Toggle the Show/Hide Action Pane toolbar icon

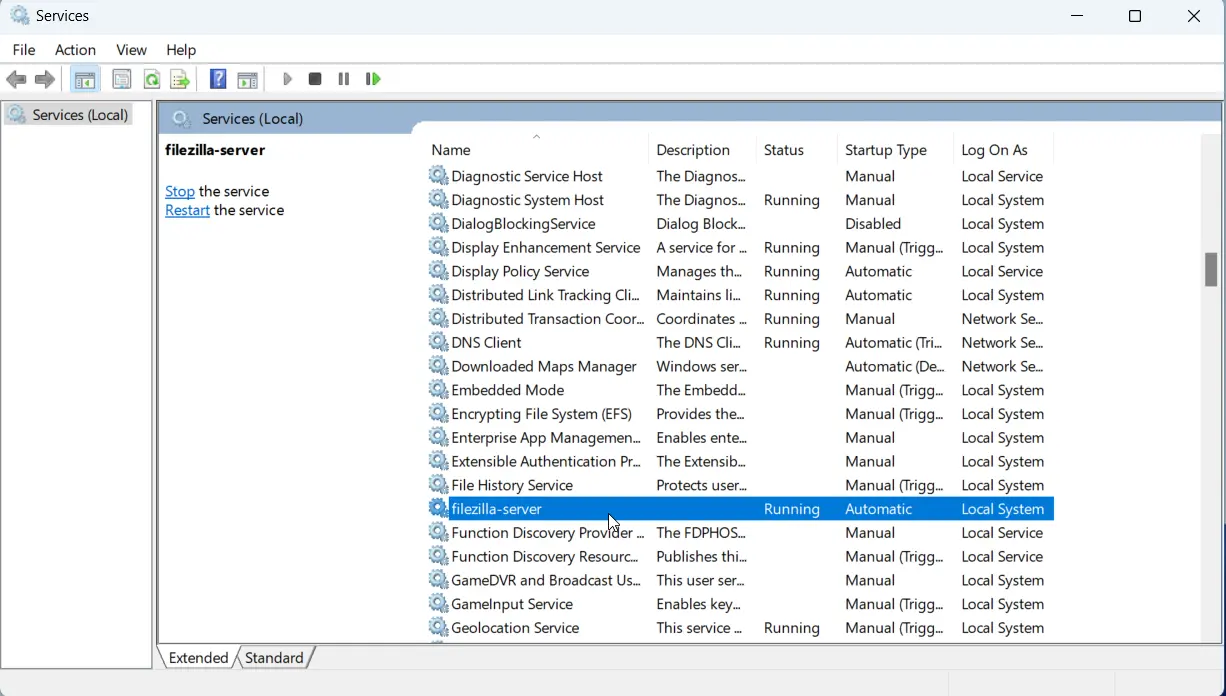pyautogui.click(x=247, y=79)
